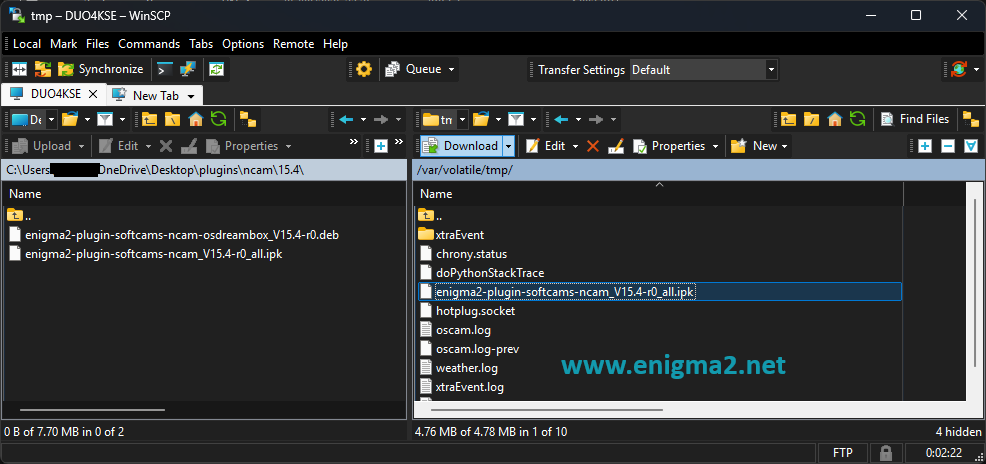This screenshot has height=464, width=986.
Task: Go to remote parent directory icon
Action: pos(788,119)
